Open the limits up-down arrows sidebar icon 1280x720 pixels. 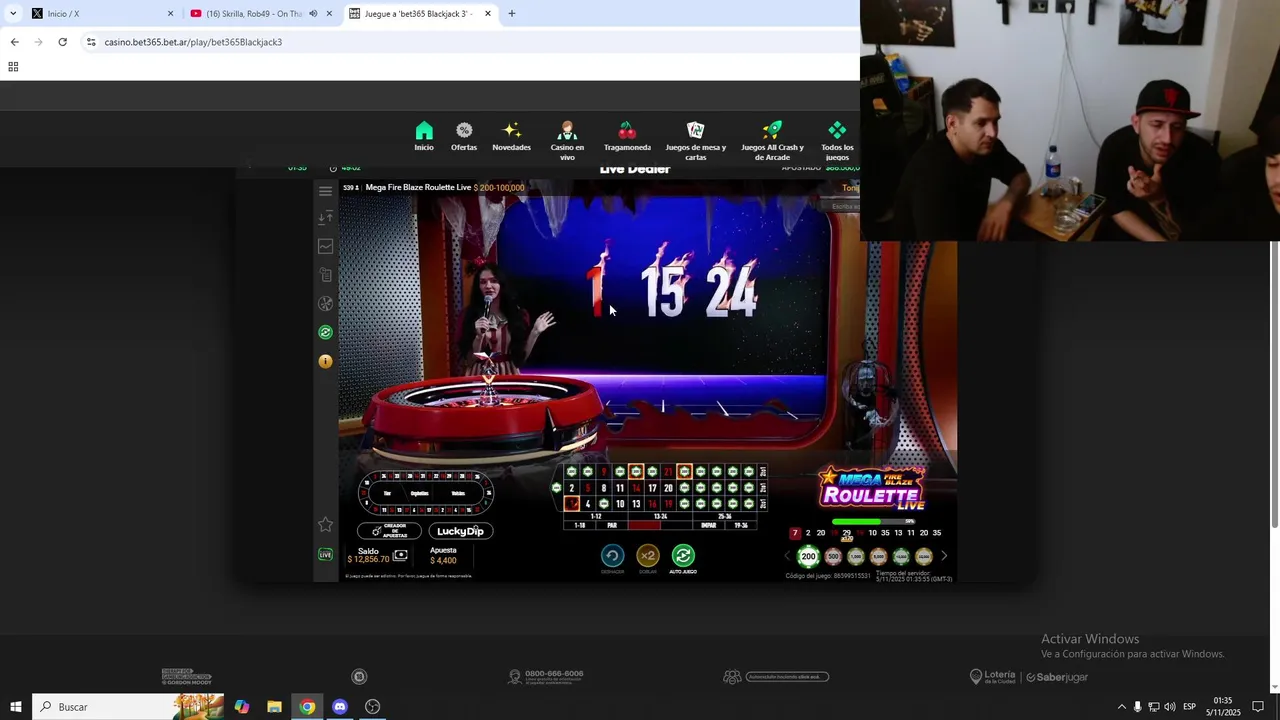[x=325, y=218]
